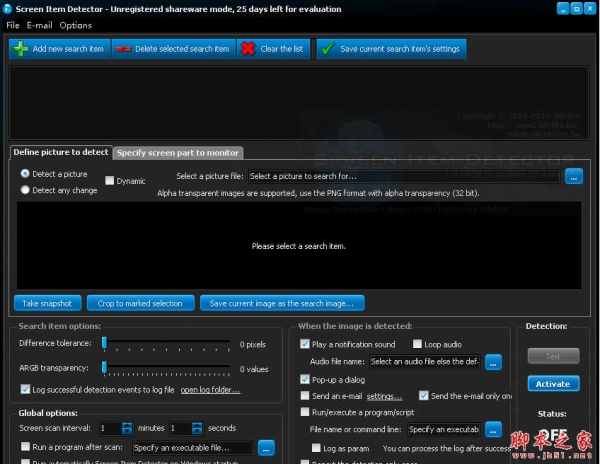
Task: Enable the Dynamic checkbox
Action: point(109,180)
